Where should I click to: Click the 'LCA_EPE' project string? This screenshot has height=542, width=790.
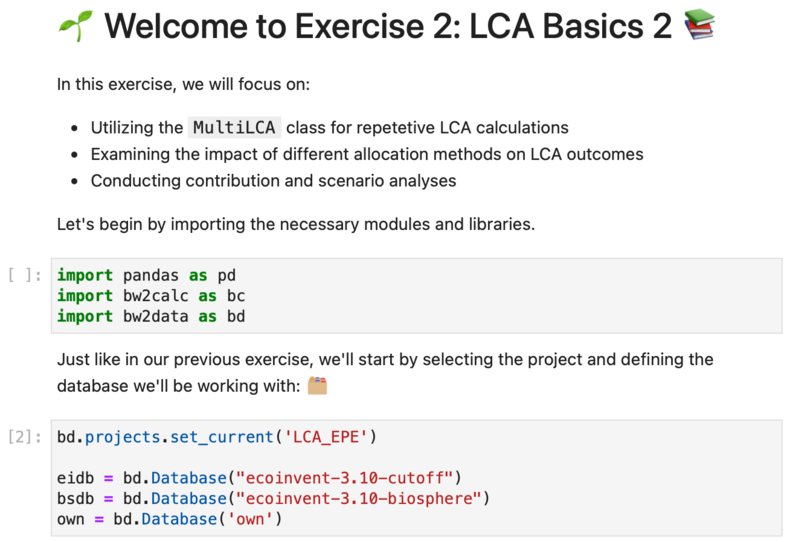pyautogui.click(x=326, y=437)
